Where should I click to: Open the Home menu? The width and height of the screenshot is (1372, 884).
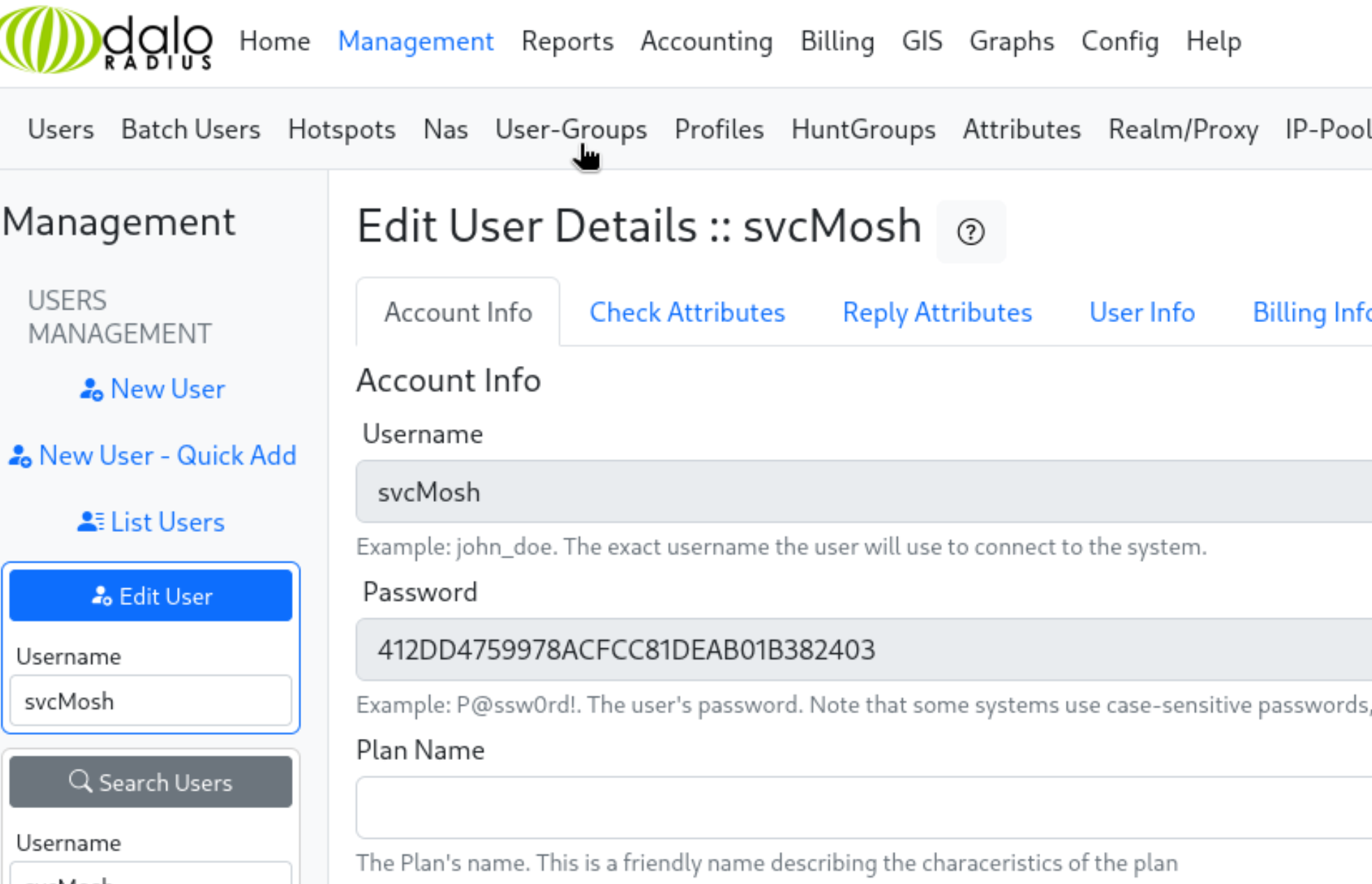tap(275, 41)
